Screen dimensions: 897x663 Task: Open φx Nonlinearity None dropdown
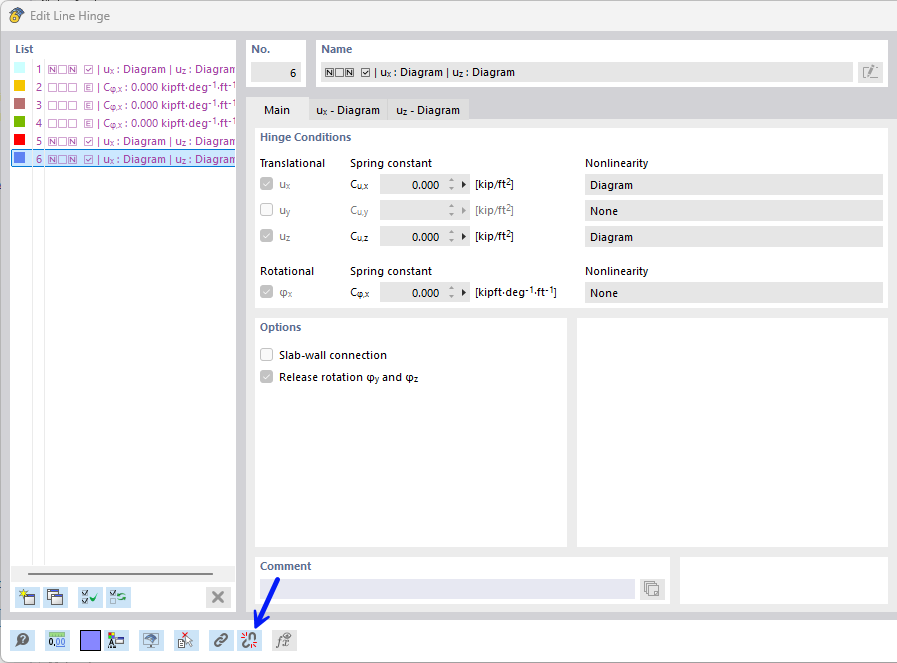point(733,292)
